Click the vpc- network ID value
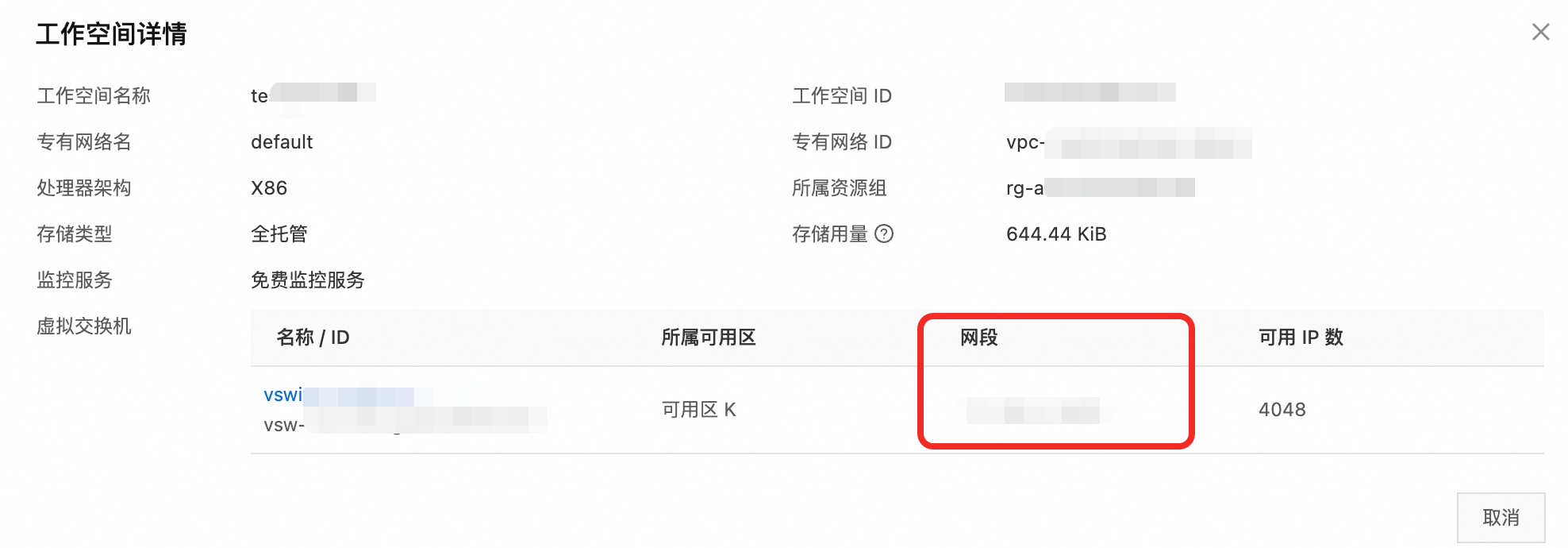The height and width of the screenshot is (548, 1568). [x=1127, y=143]
